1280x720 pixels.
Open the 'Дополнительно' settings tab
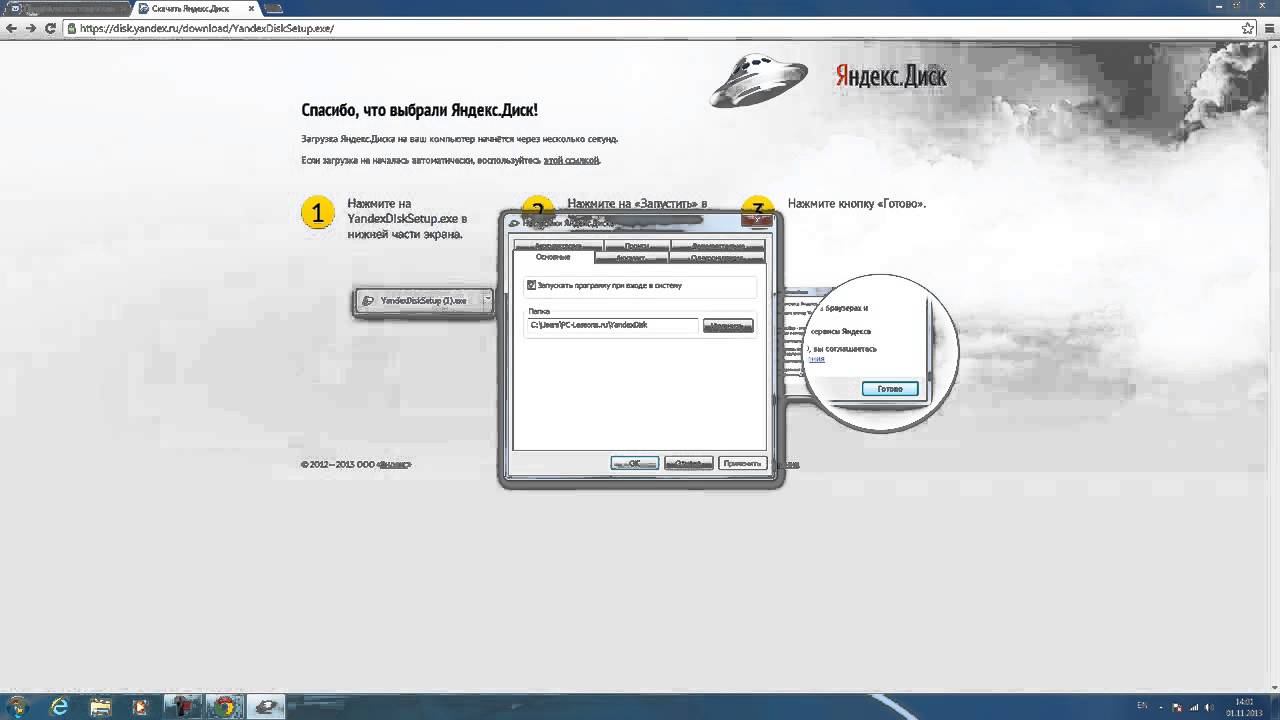[717, 245]
